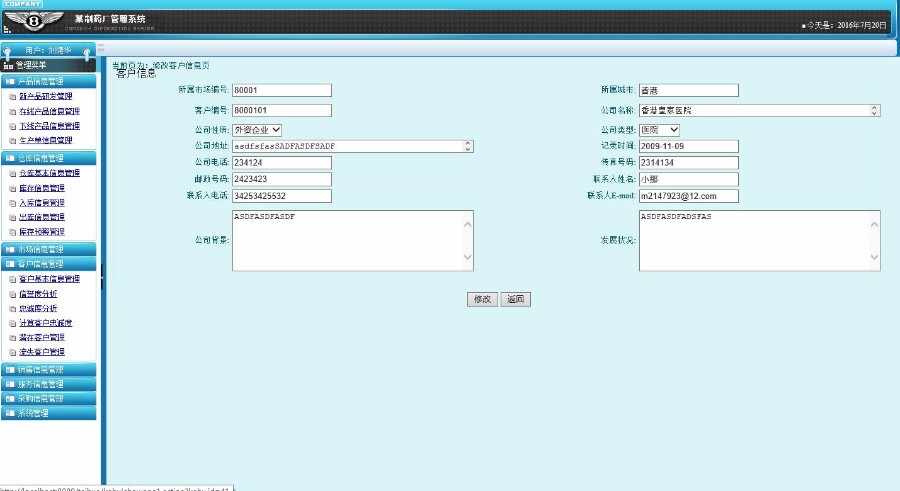Click the 联系人姓名 field
Image resolution: width=900 pixels, height=491 pixels.
coord(689,180)
